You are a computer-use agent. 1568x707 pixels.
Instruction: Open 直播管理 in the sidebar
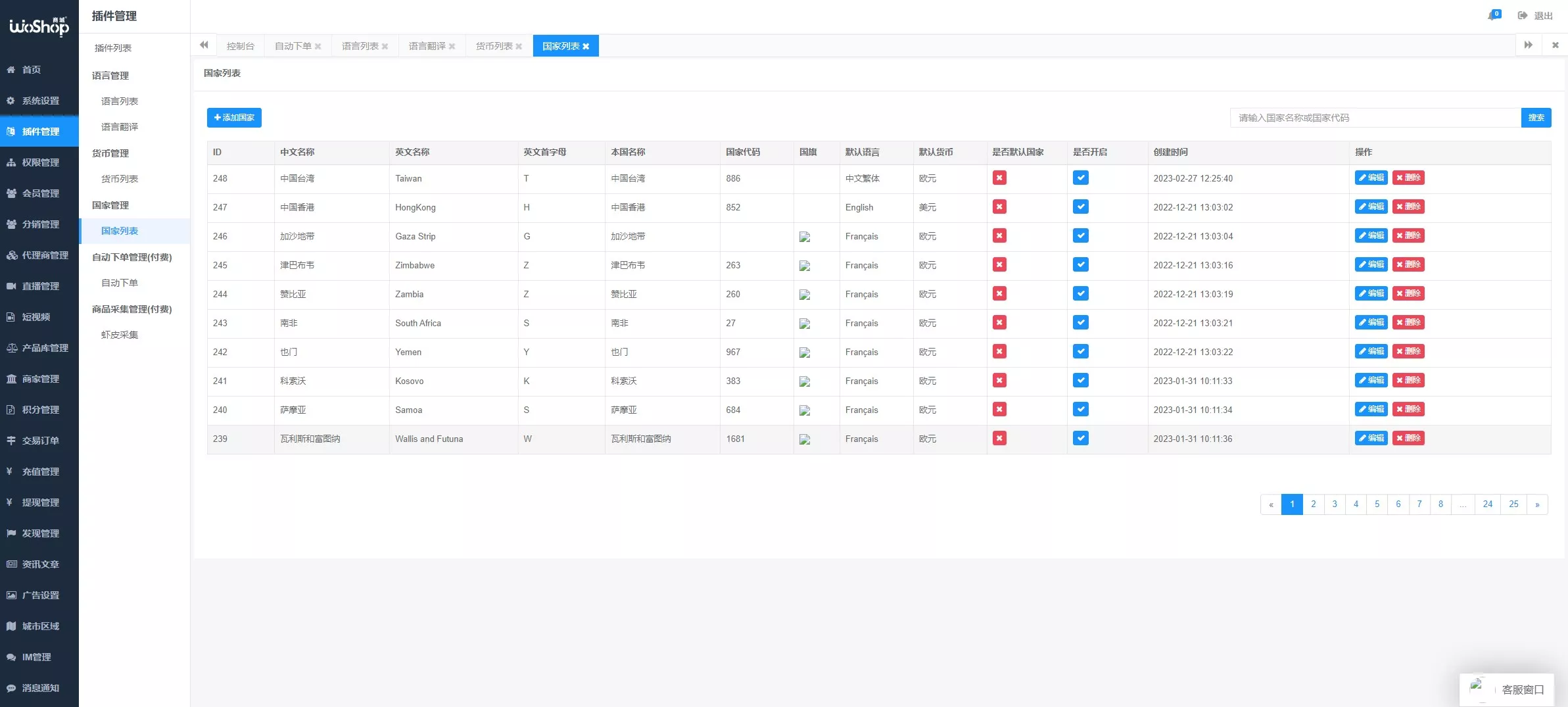pyautogui.click(x=40, y=286)
